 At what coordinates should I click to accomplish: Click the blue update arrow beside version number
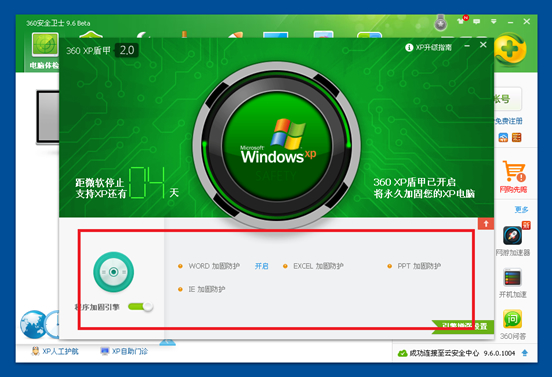pyautogui.click(x=525, y=353)
